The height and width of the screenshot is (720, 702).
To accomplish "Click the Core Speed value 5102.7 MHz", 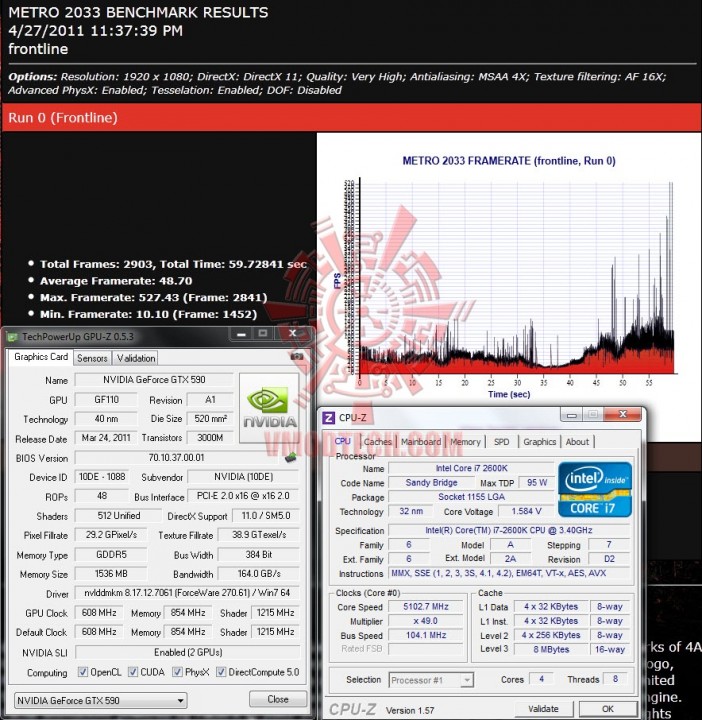I will point(426,607).
